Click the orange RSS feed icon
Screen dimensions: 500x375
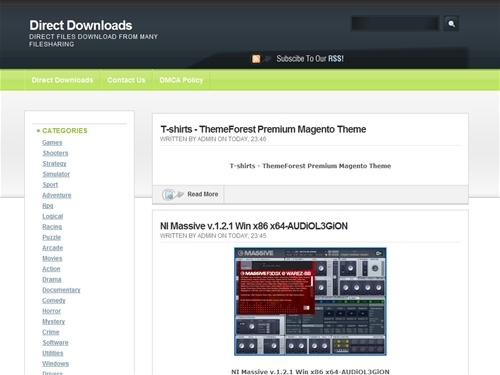pos(256,59)
